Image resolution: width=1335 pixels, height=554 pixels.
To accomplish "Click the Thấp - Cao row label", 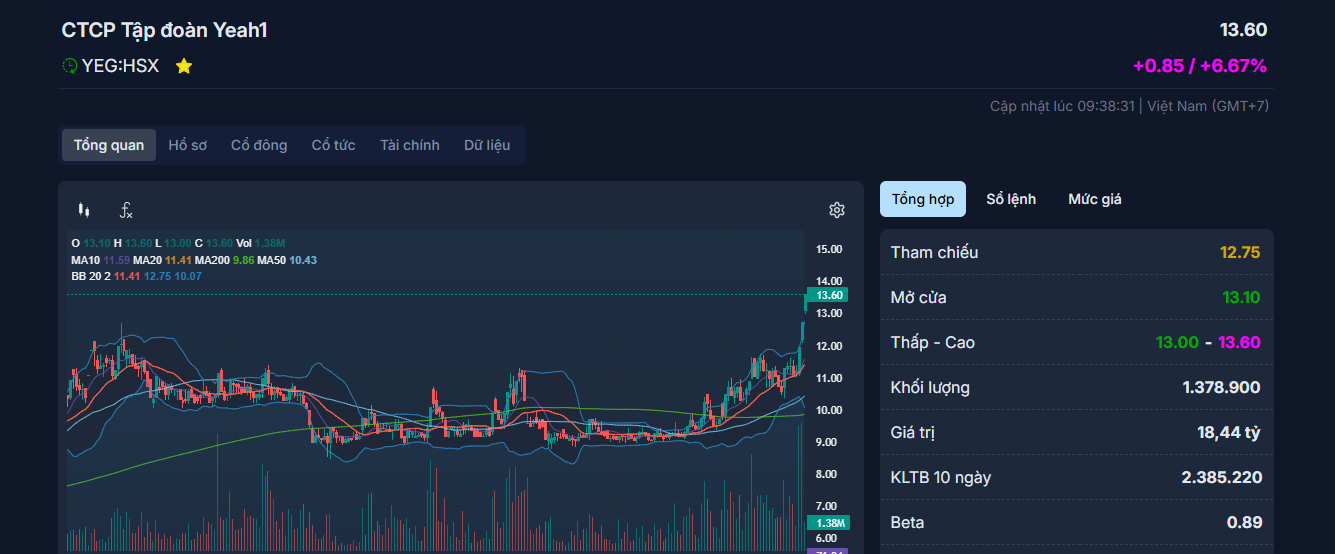I will 933,342.
